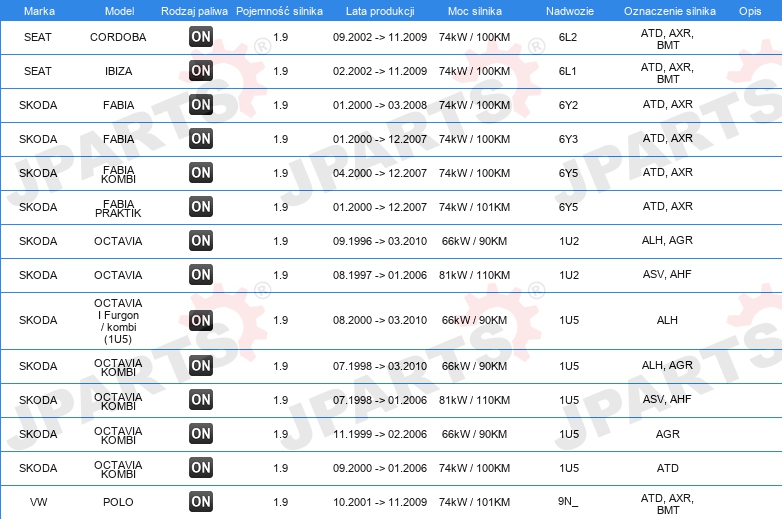Click production dates 09.1996 -> 03.2010
This screenshot has width=782, height=519.
(380, 241)
